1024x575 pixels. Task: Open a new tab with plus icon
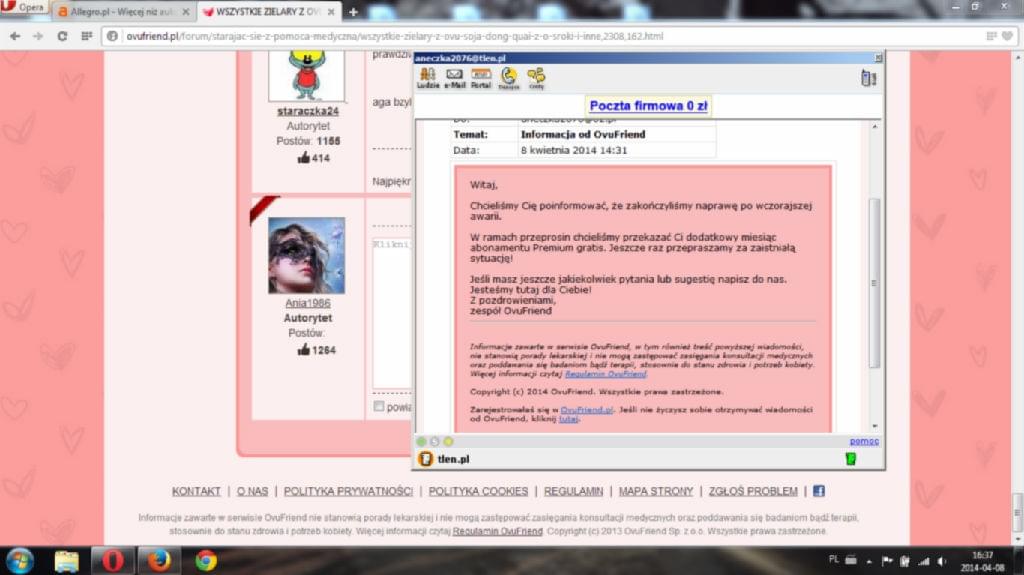pyautogui.click(x=353, y=12)
